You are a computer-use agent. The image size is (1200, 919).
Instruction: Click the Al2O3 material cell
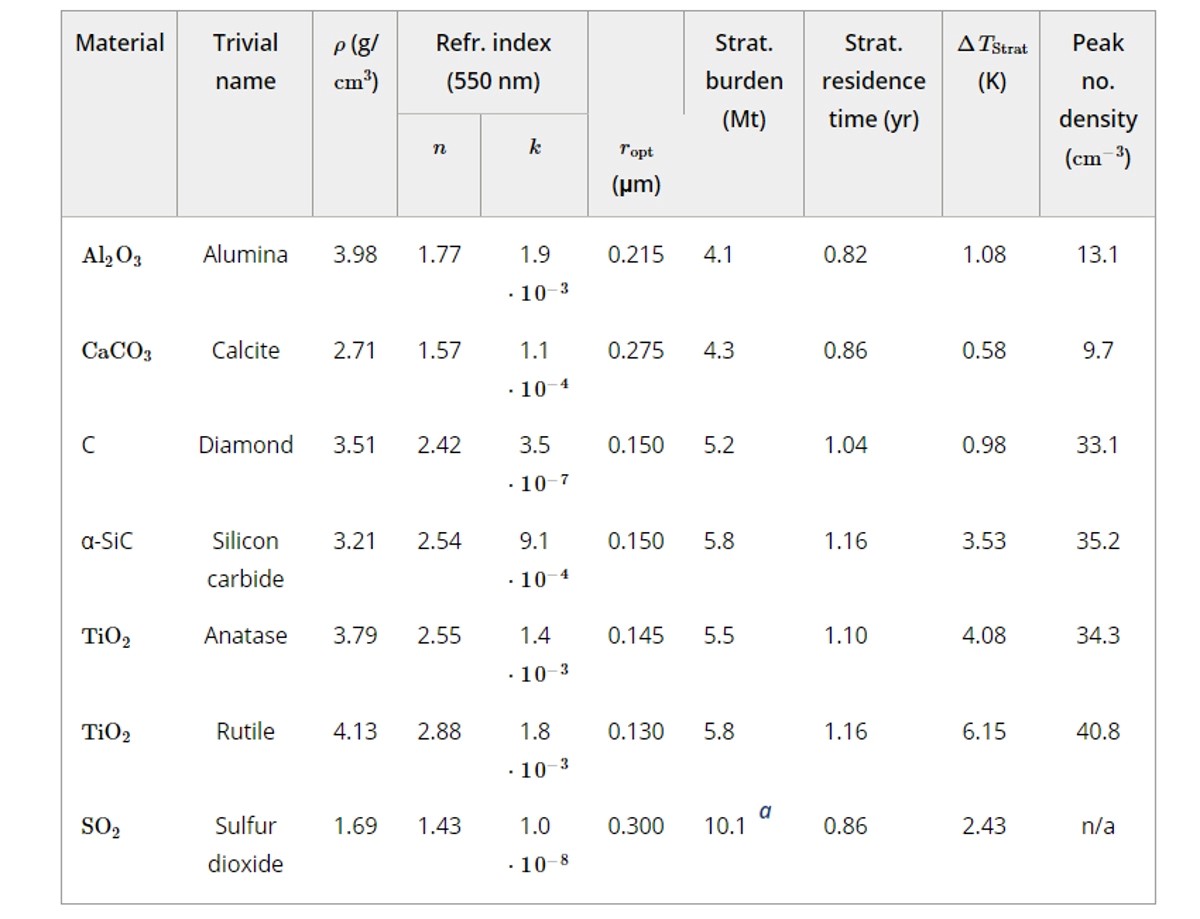(111, 256)
